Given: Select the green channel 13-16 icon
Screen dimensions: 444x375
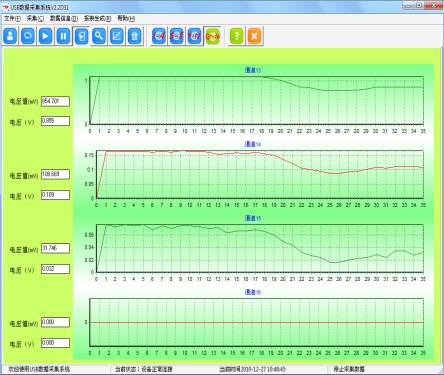Looking at the screenshot, I should point(213,36).
